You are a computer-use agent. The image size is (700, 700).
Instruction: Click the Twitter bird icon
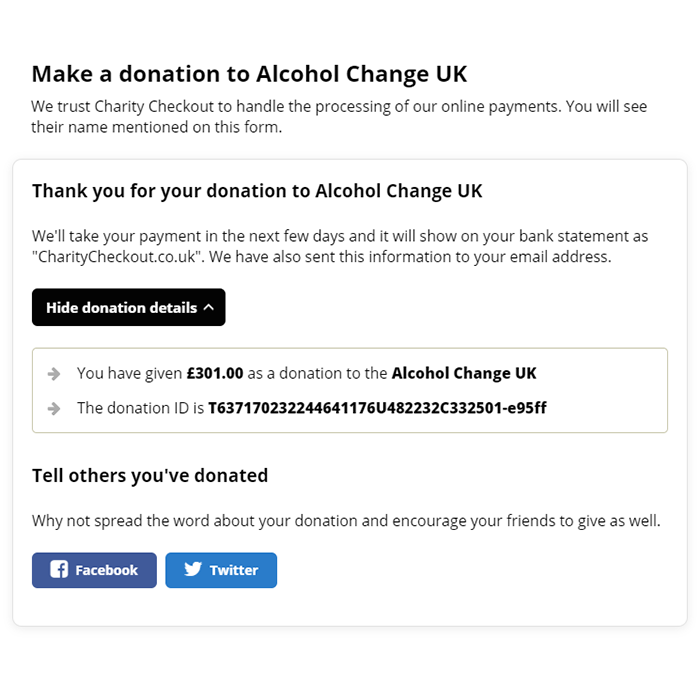[193, 569]
